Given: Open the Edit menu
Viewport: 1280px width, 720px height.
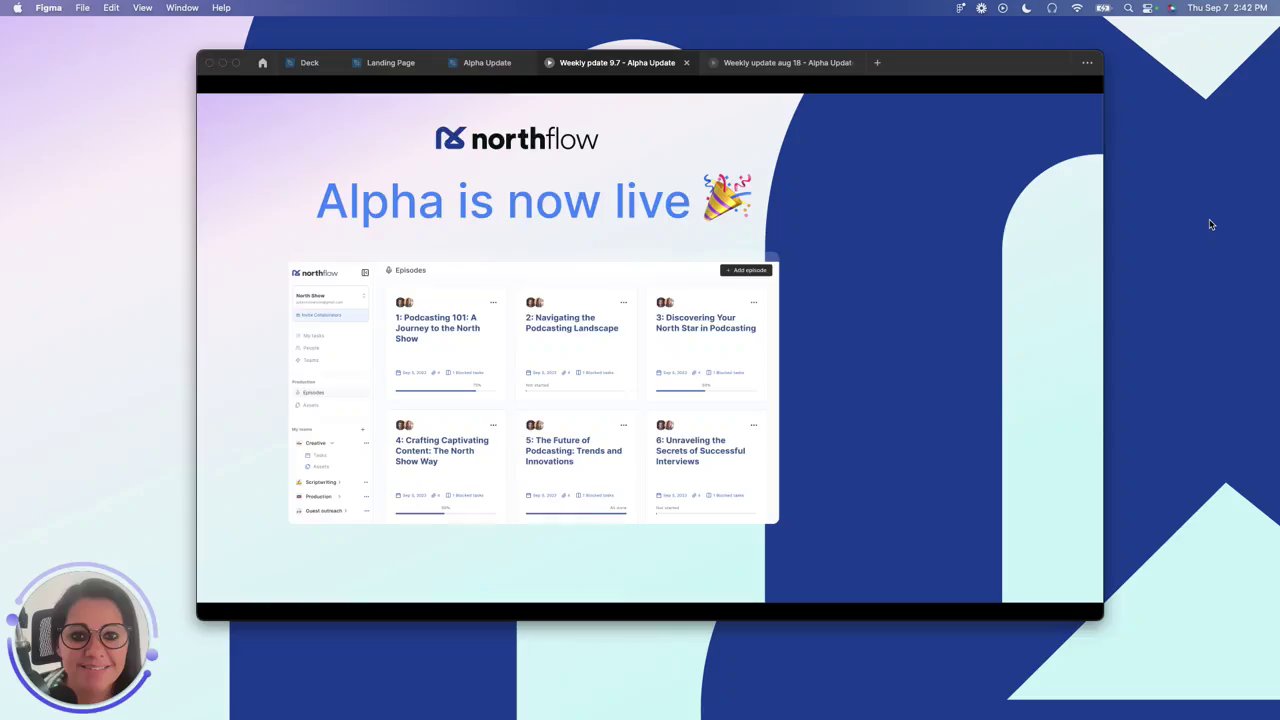Looking at the screenshot, I should click(111, 8).
